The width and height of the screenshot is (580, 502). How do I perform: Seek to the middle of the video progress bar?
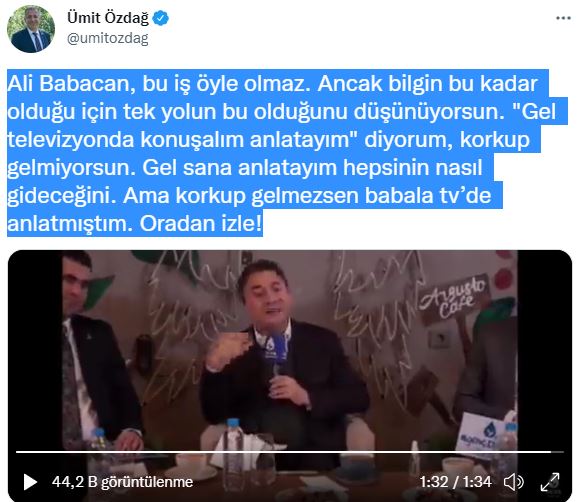tap(290, 452)
